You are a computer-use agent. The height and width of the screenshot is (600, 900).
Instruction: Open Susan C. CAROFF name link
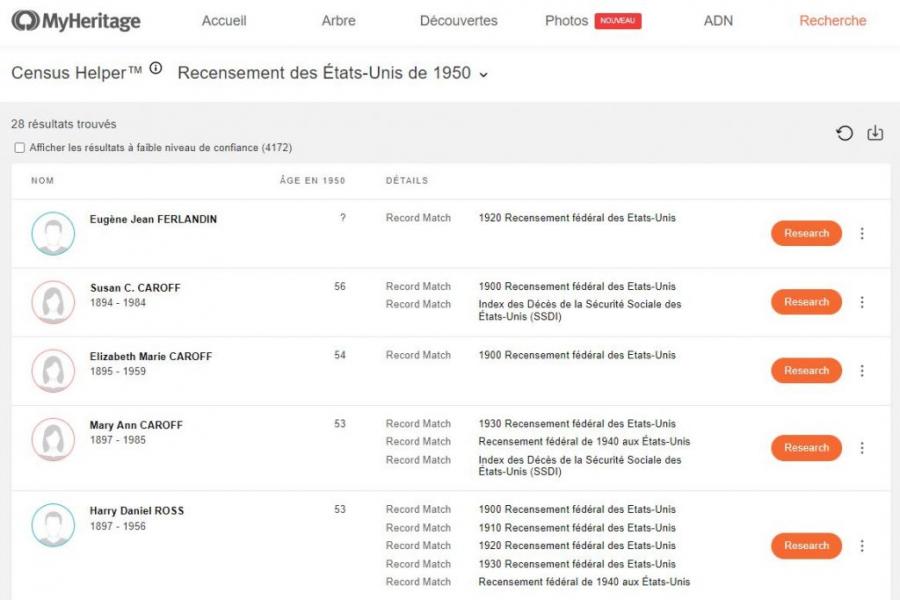coord(135,288)
